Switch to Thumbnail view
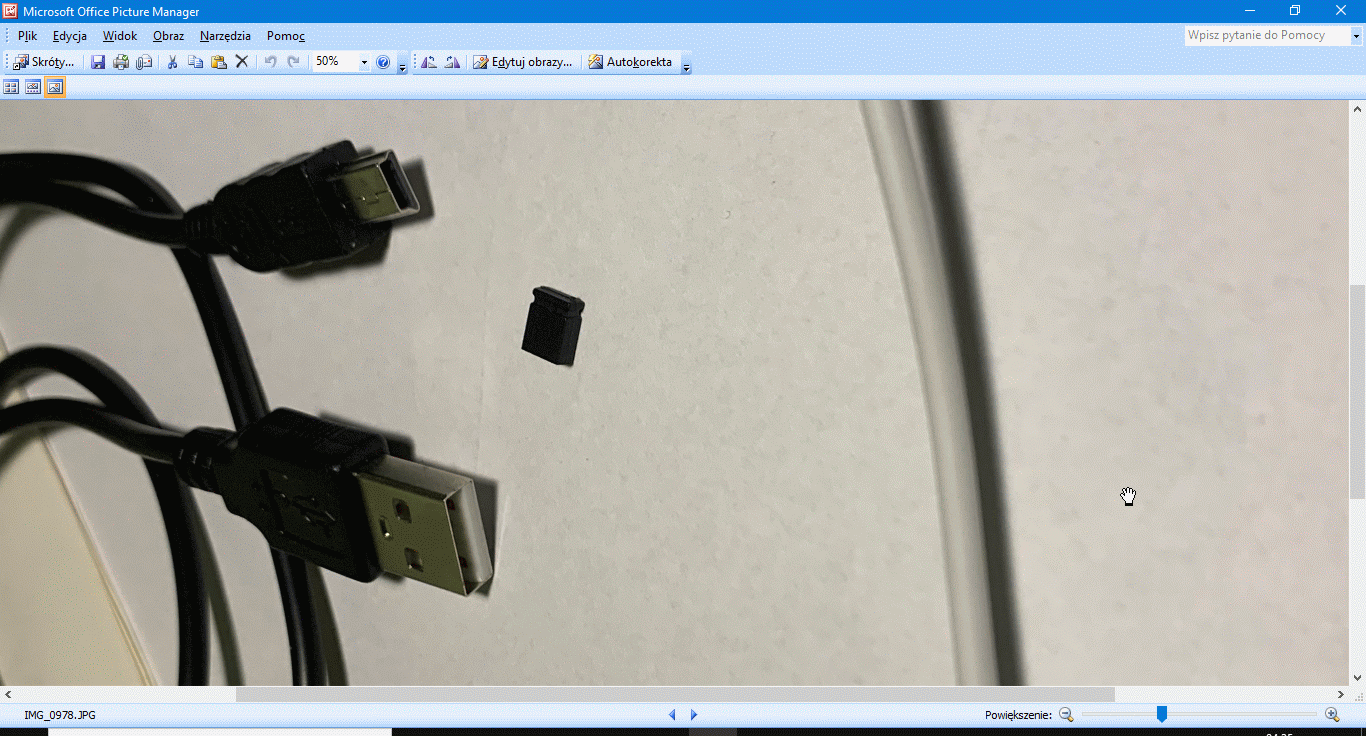 (x=11, y=87)
